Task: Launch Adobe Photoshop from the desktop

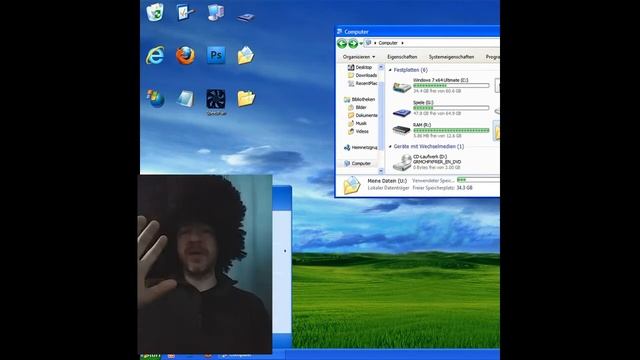Action: (216, 55)
